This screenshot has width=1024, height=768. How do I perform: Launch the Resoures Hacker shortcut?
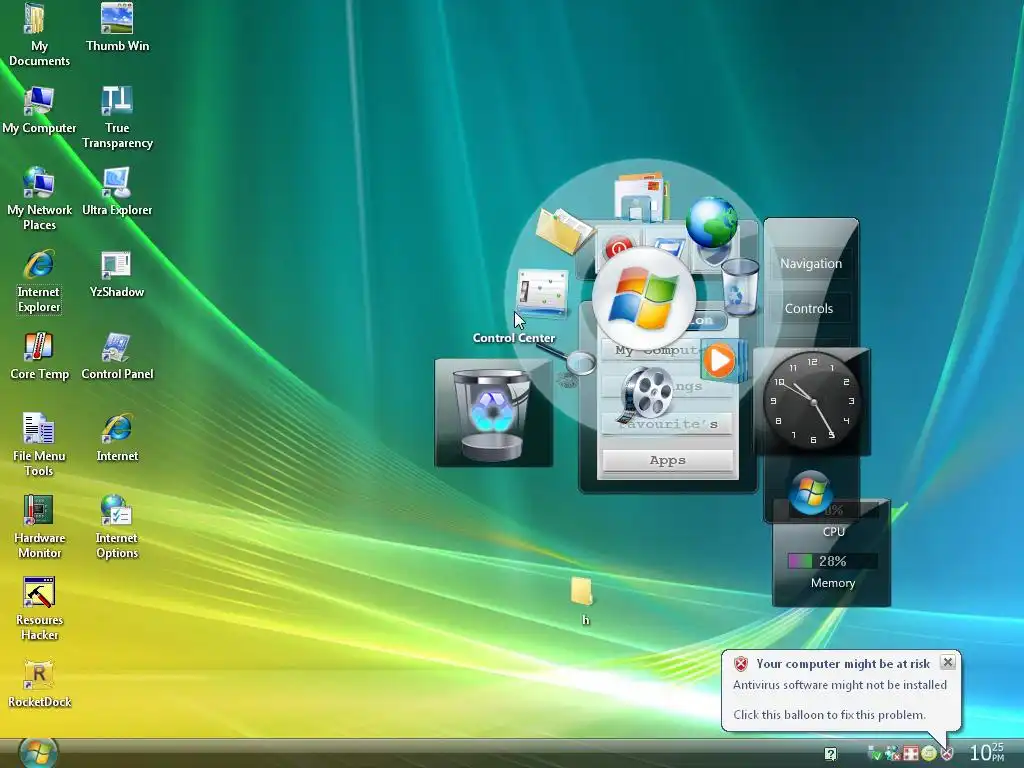(x=39, y=609)
